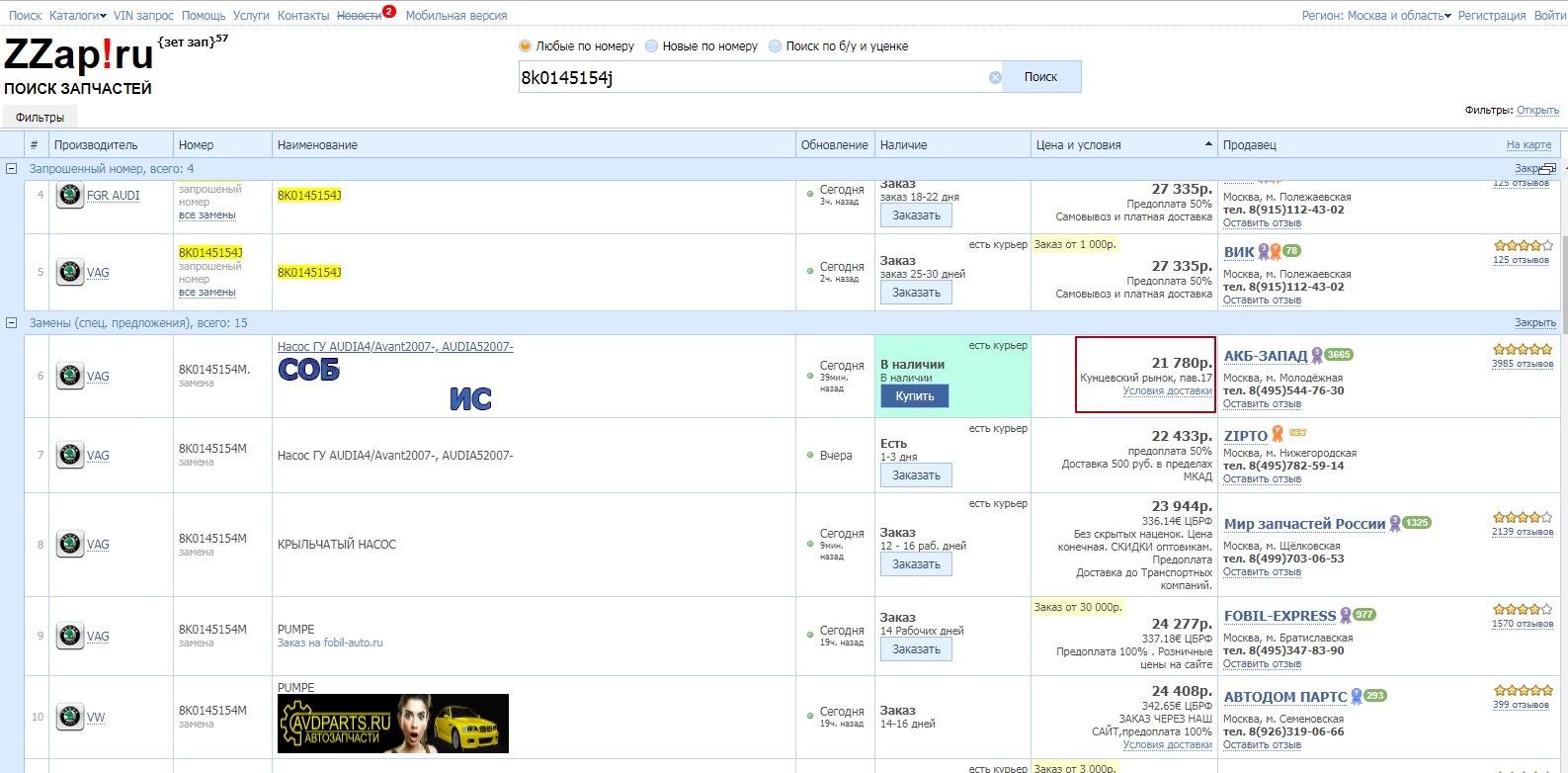Collapse the 'Замены (спец. предложения)' group
This screenshot has width=1568, height=773.
coord(11,323)
